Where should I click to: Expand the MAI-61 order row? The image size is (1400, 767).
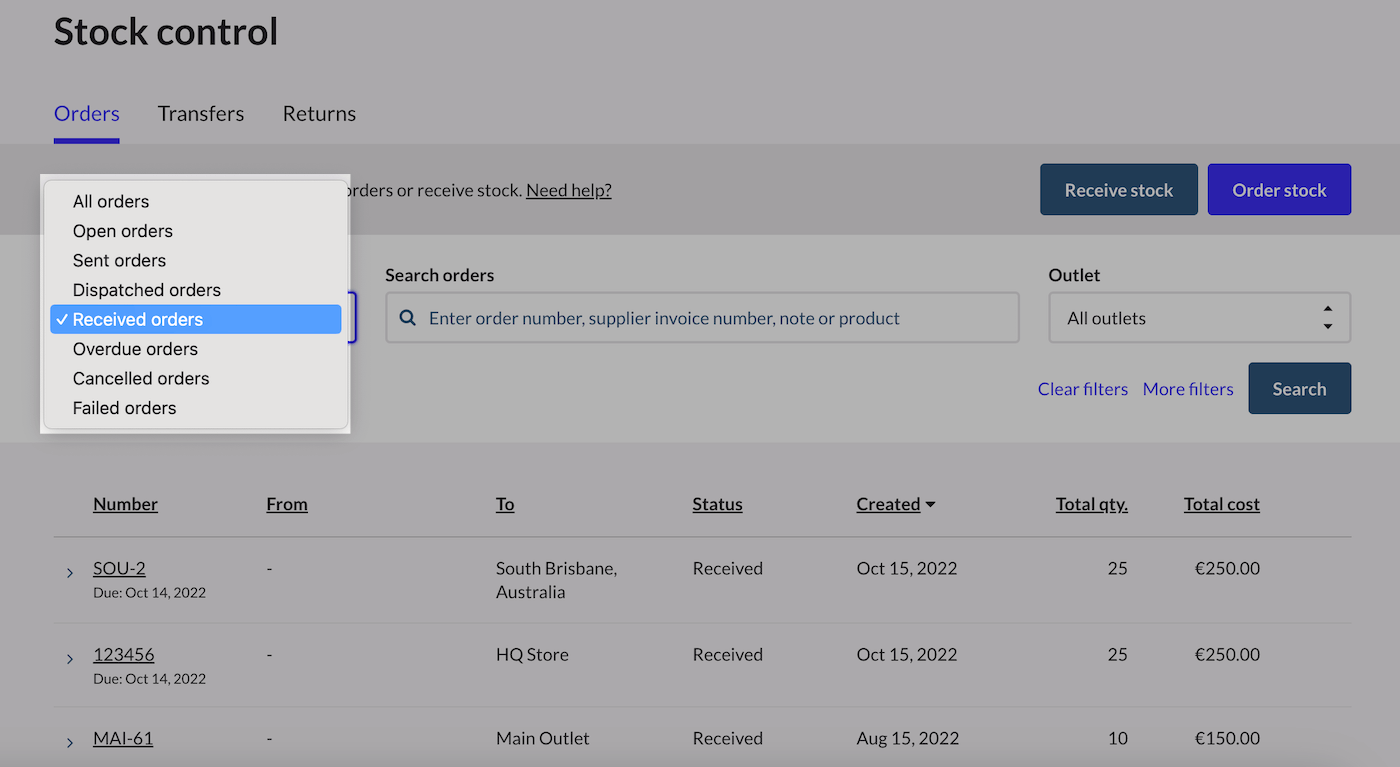click(70, 743)
